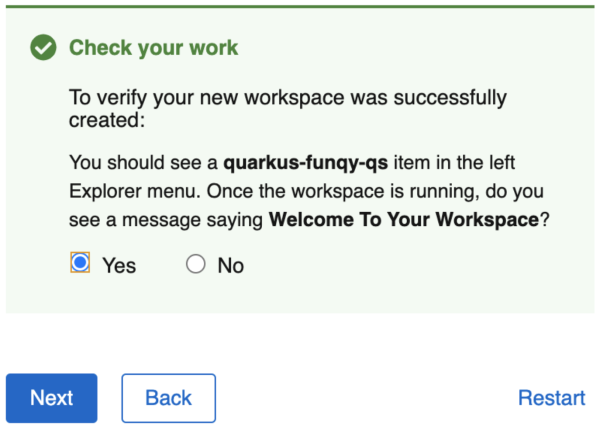Select the Yes radio button
This screenshot has width=600, height=431.
click(x=81, y=264)
